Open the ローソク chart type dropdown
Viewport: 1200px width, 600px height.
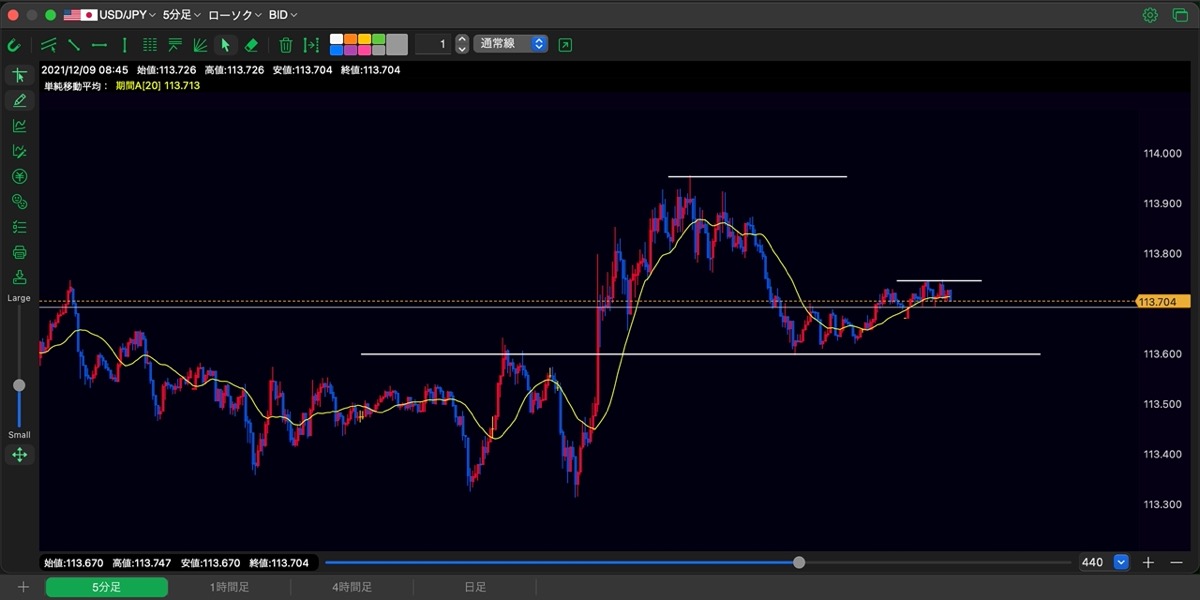[x=235, y=15]
